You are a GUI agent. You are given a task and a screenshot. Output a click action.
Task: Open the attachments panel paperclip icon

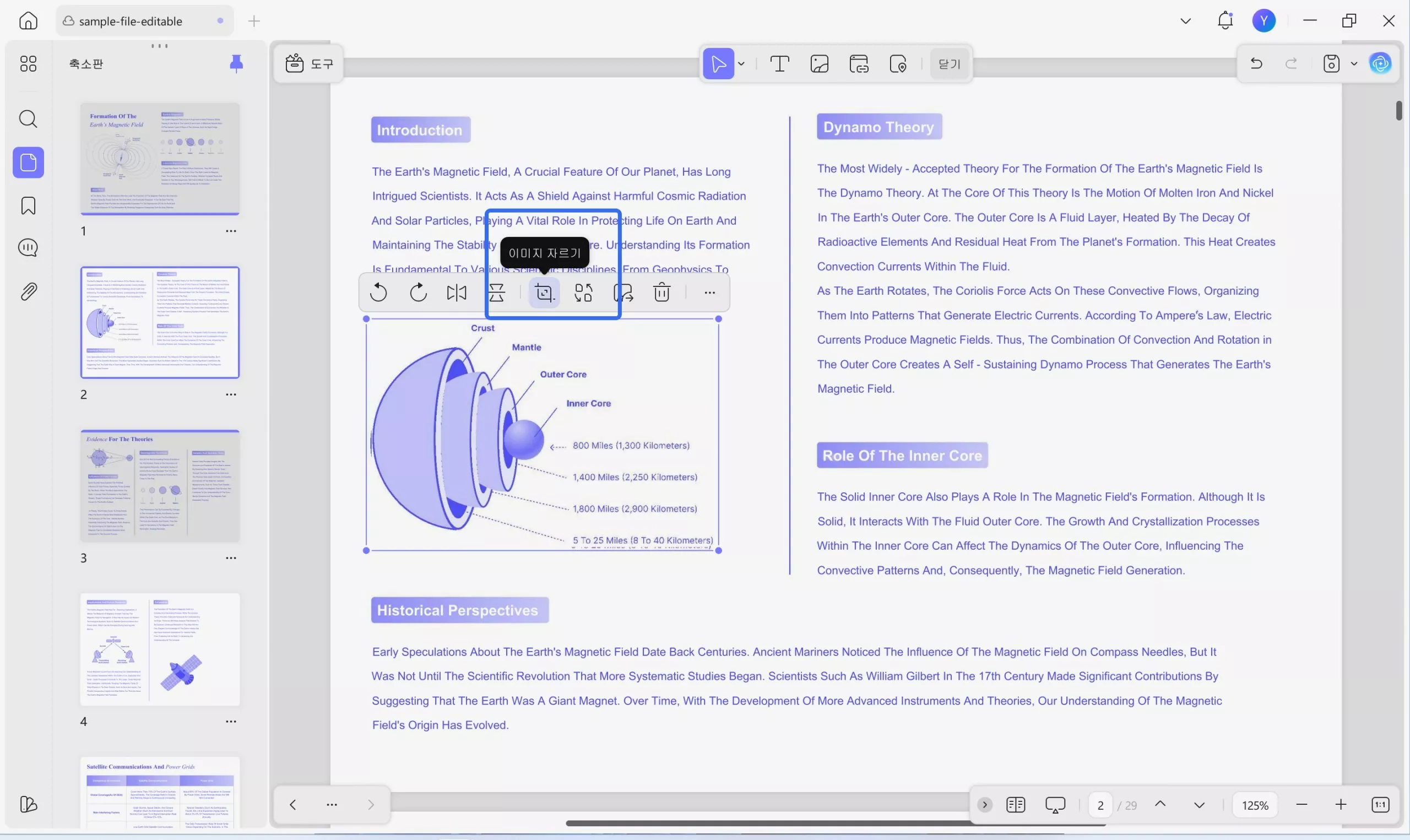point(28,291)
